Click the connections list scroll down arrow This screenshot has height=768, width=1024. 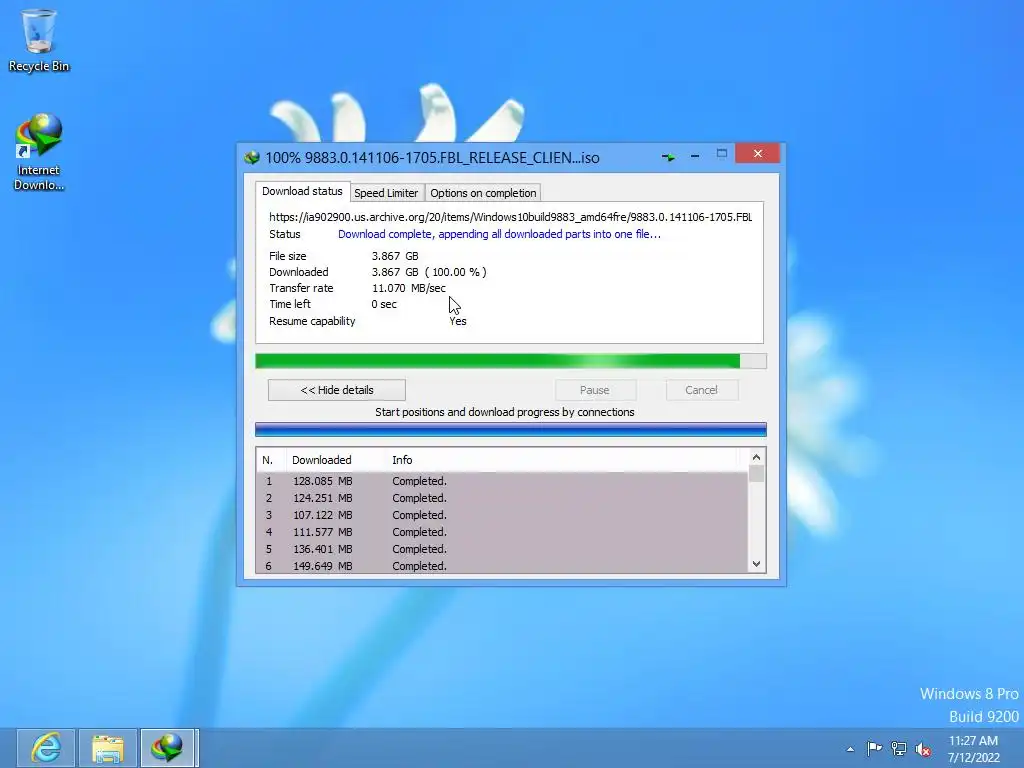tap(756, 564)
